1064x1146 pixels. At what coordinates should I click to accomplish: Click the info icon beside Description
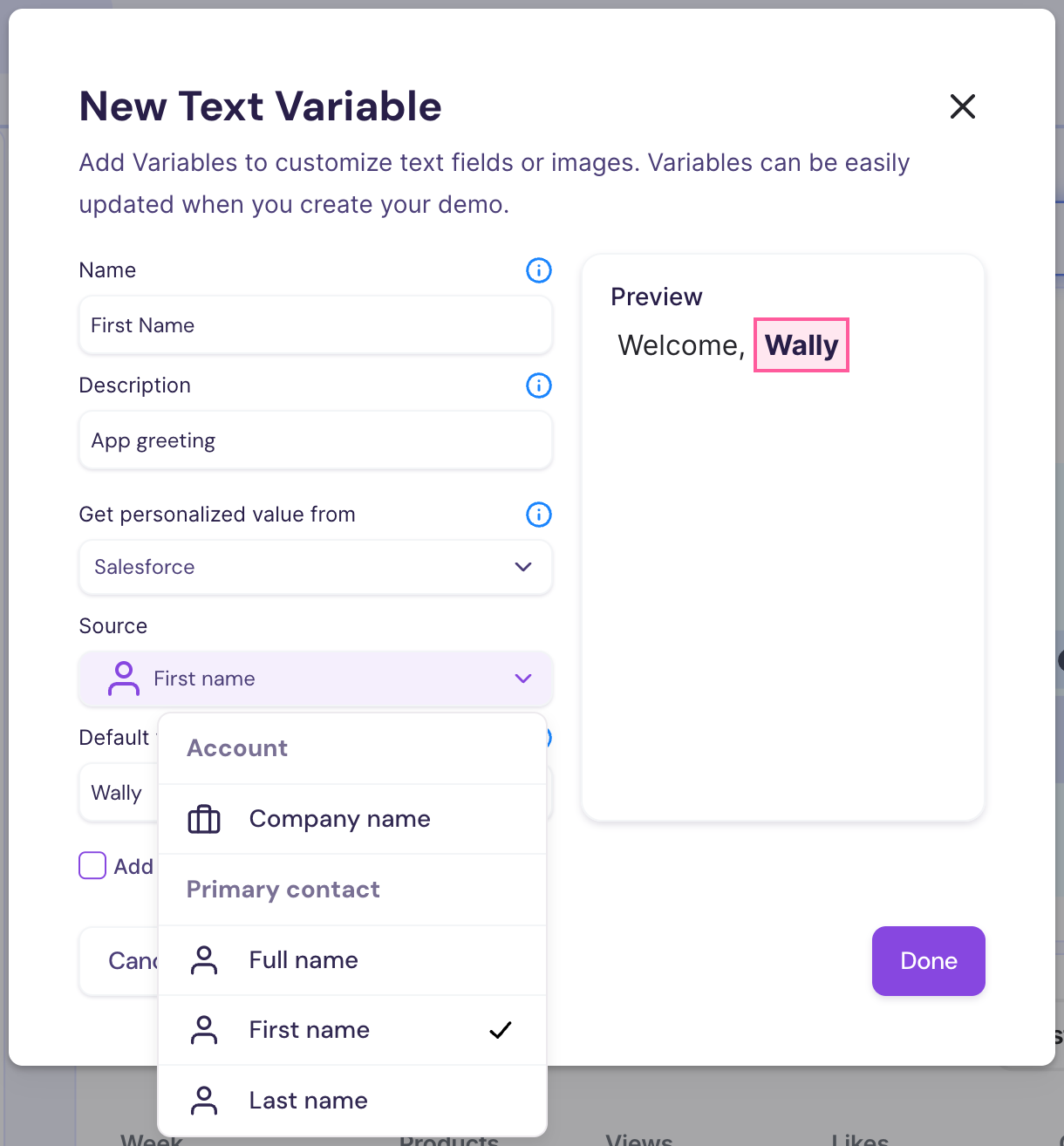click(x=539, y=385)
